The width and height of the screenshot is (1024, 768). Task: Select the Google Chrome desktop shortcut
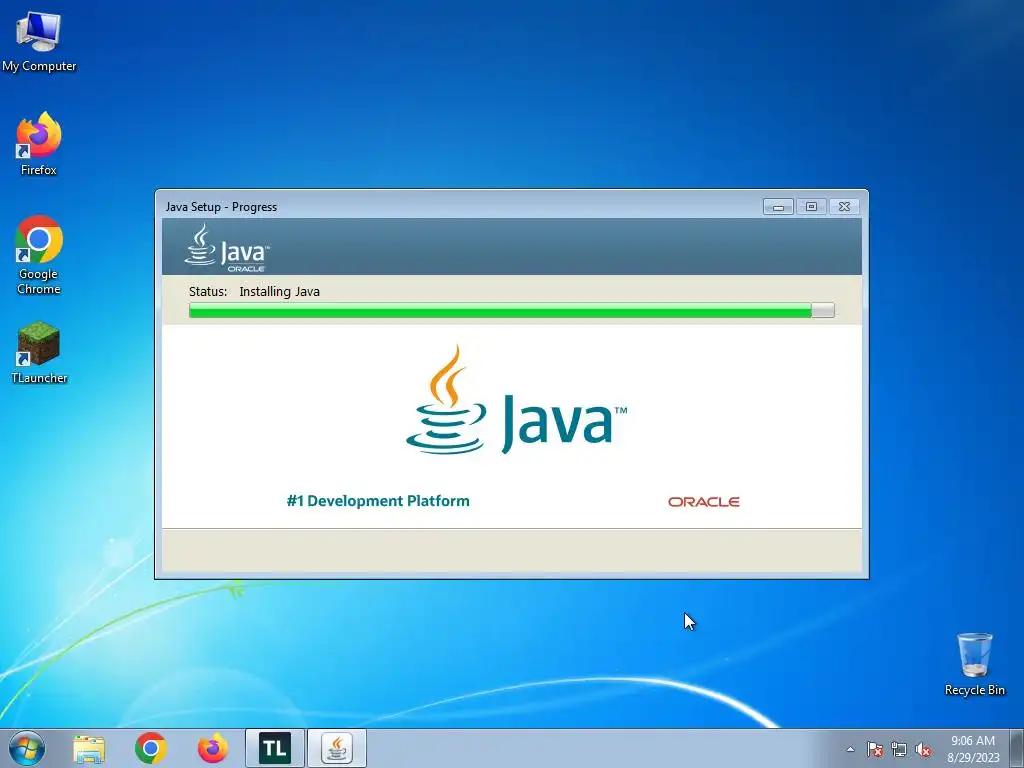pos(39,255)
